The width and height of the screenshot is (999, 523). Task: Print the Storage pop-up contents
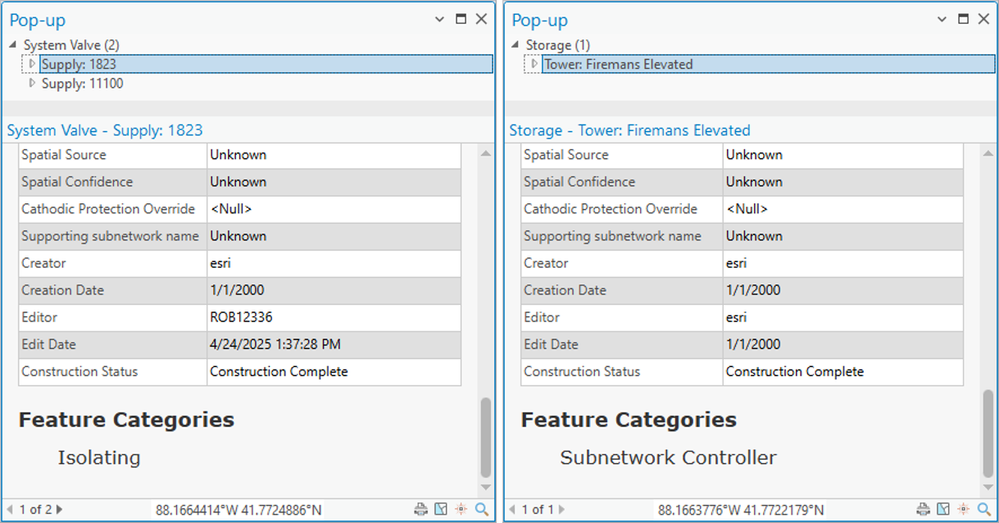pyautogui.click(x=924, y=510)
